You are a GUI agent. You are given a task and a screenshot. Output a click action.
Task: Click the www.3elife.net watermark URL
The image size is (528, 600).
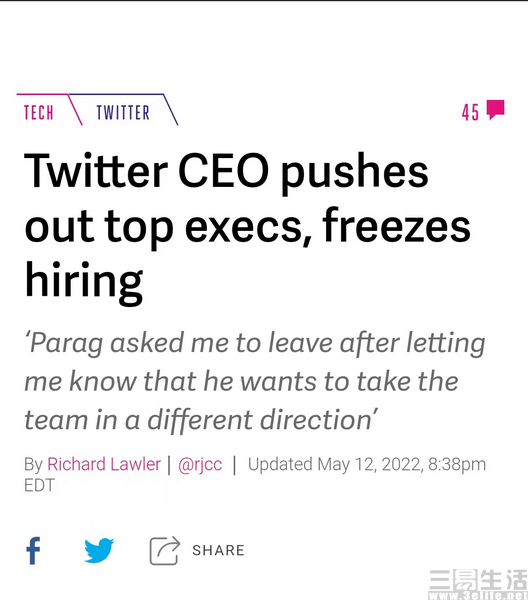(x=478, y=595)
